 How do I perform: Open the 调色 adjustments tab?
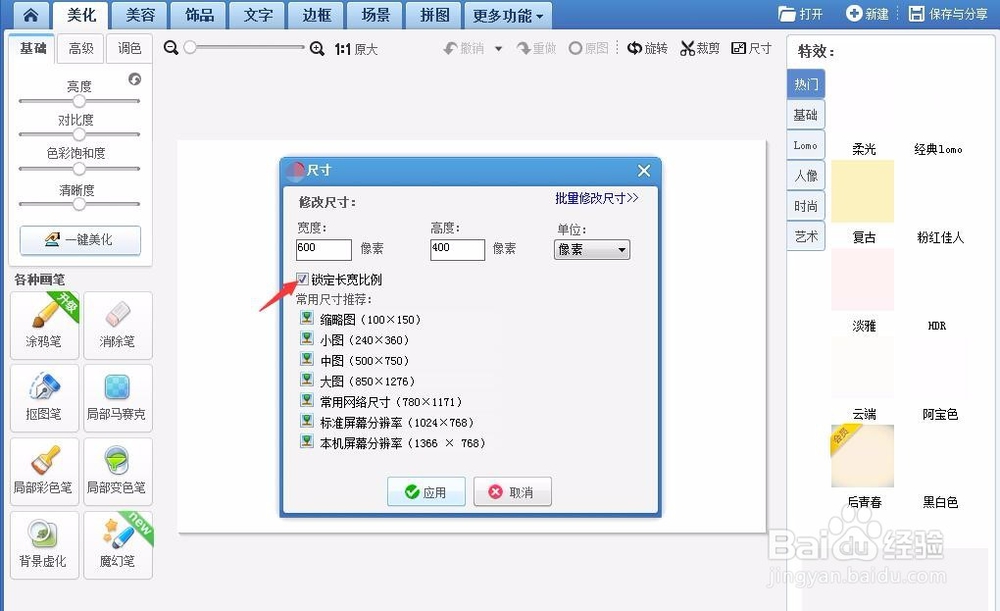[129, 48]
